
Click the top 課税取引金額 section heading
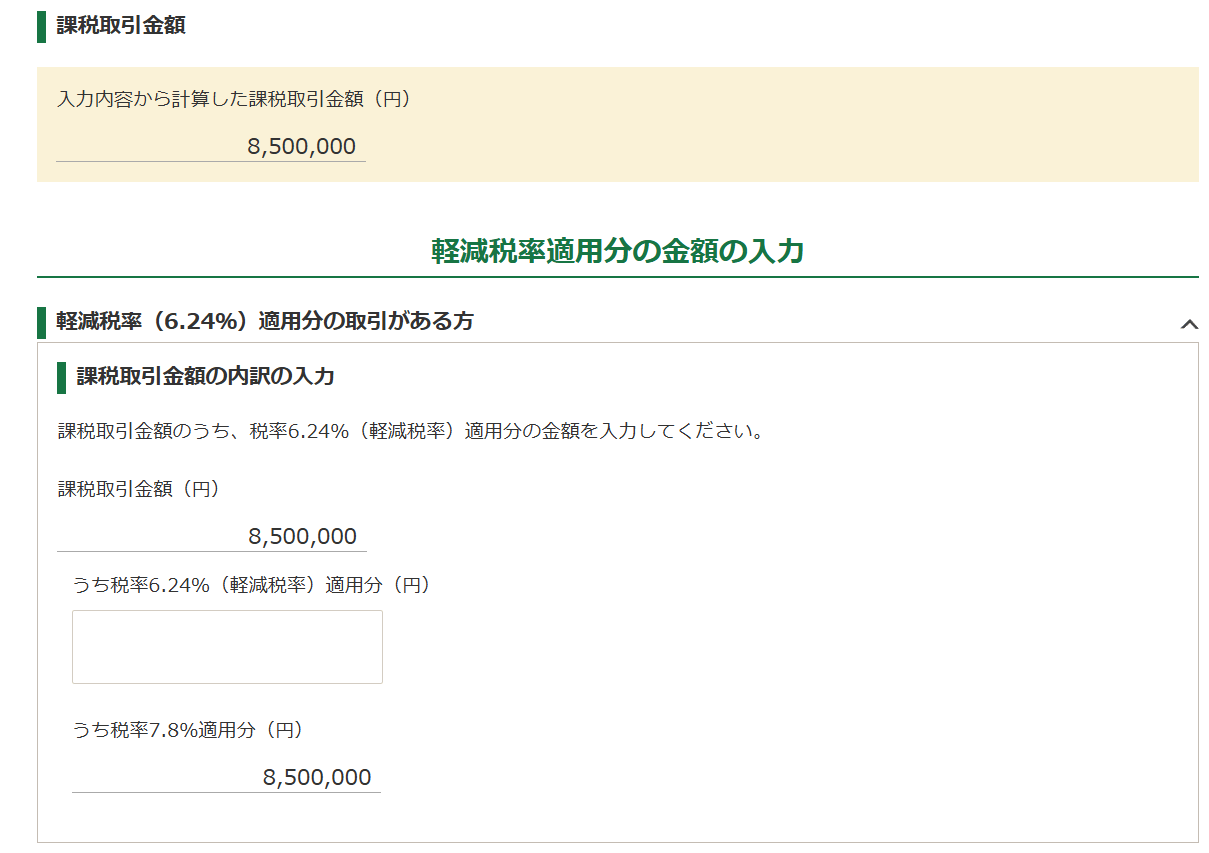121,26
